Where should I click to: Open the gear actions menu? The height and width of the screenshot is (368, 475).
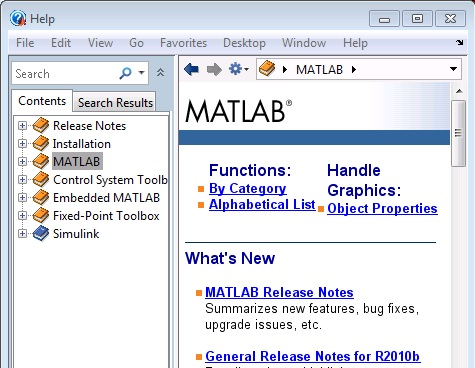238,69
